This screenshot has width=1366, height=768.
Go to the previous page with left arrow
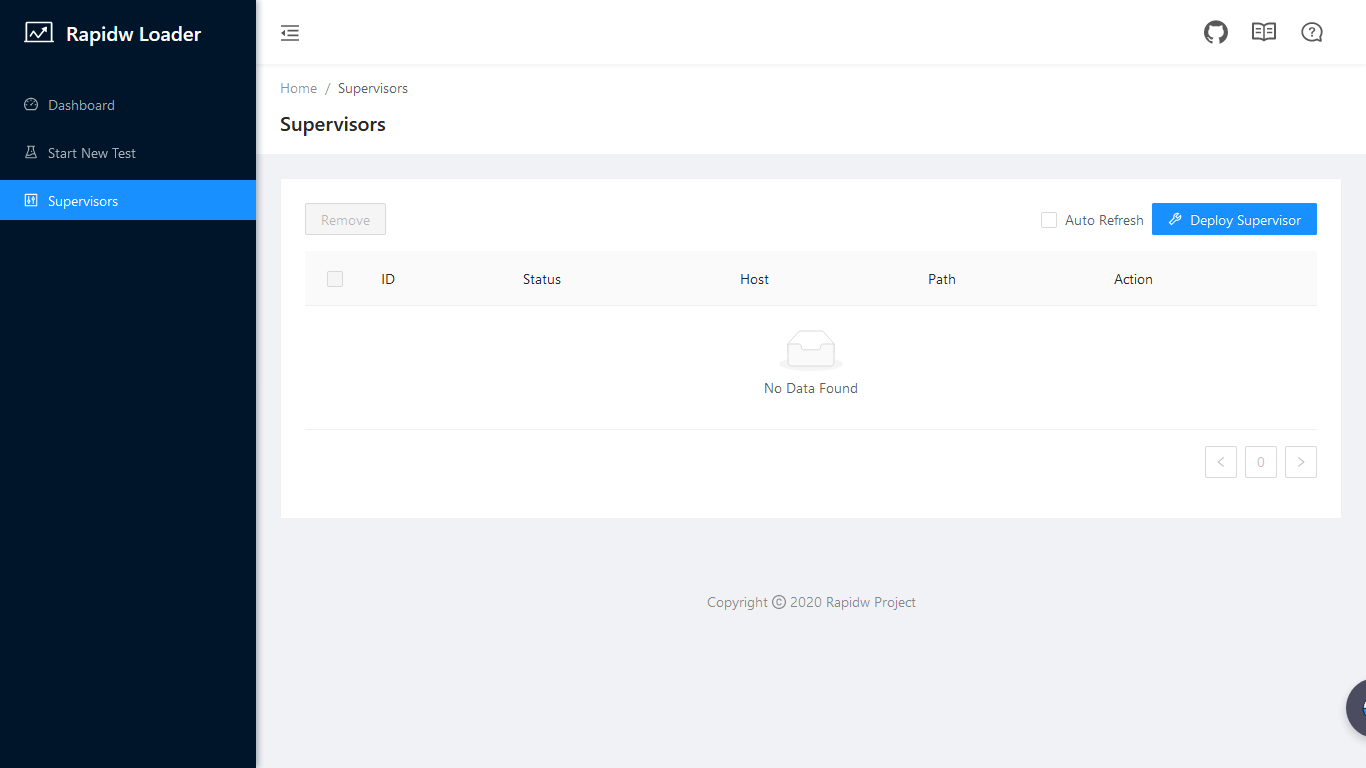pyautogui.click(x=1221, y=462)
